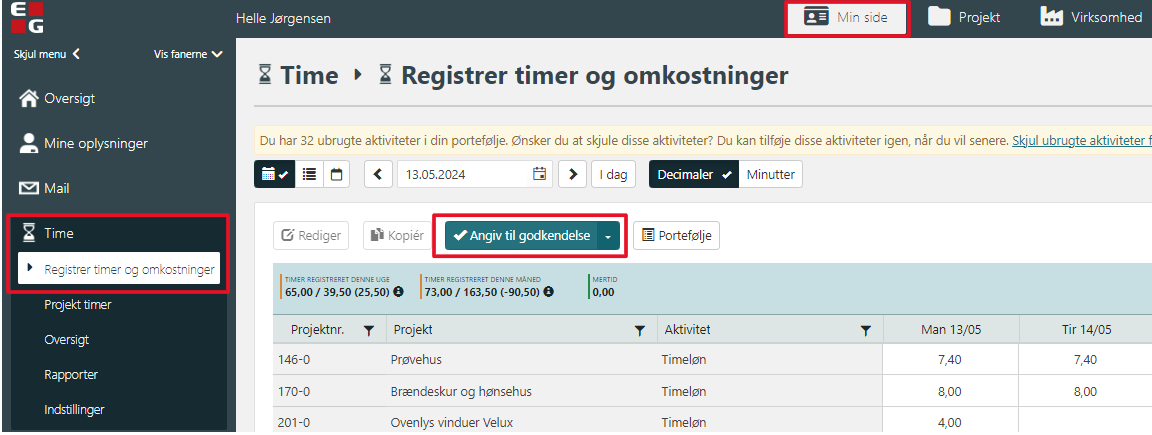The height and width of the screenshot is (435, 1152).
Task: Open Mine oplysninger in sidebar
Action: [95, 144]
